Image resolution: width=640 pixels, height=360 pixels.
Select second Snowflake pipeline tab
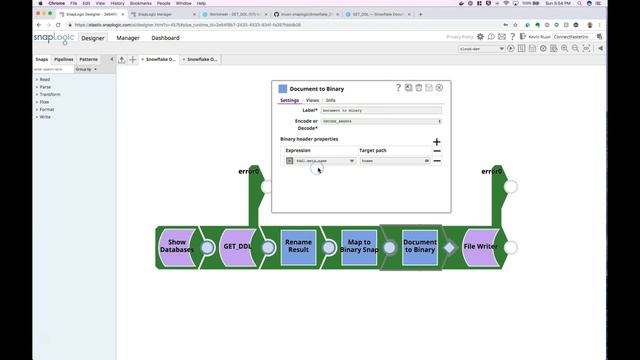[200, 60]
